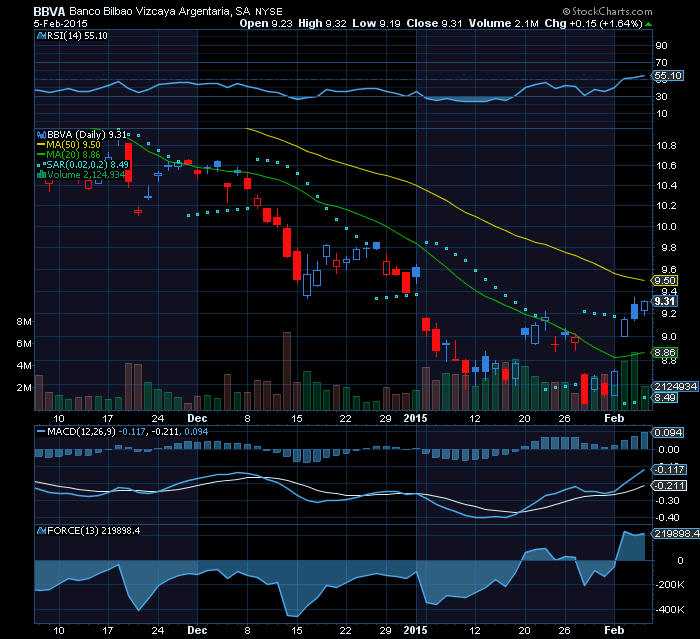Click the 219898.4 Force Index tag on right

pos(676,534)
